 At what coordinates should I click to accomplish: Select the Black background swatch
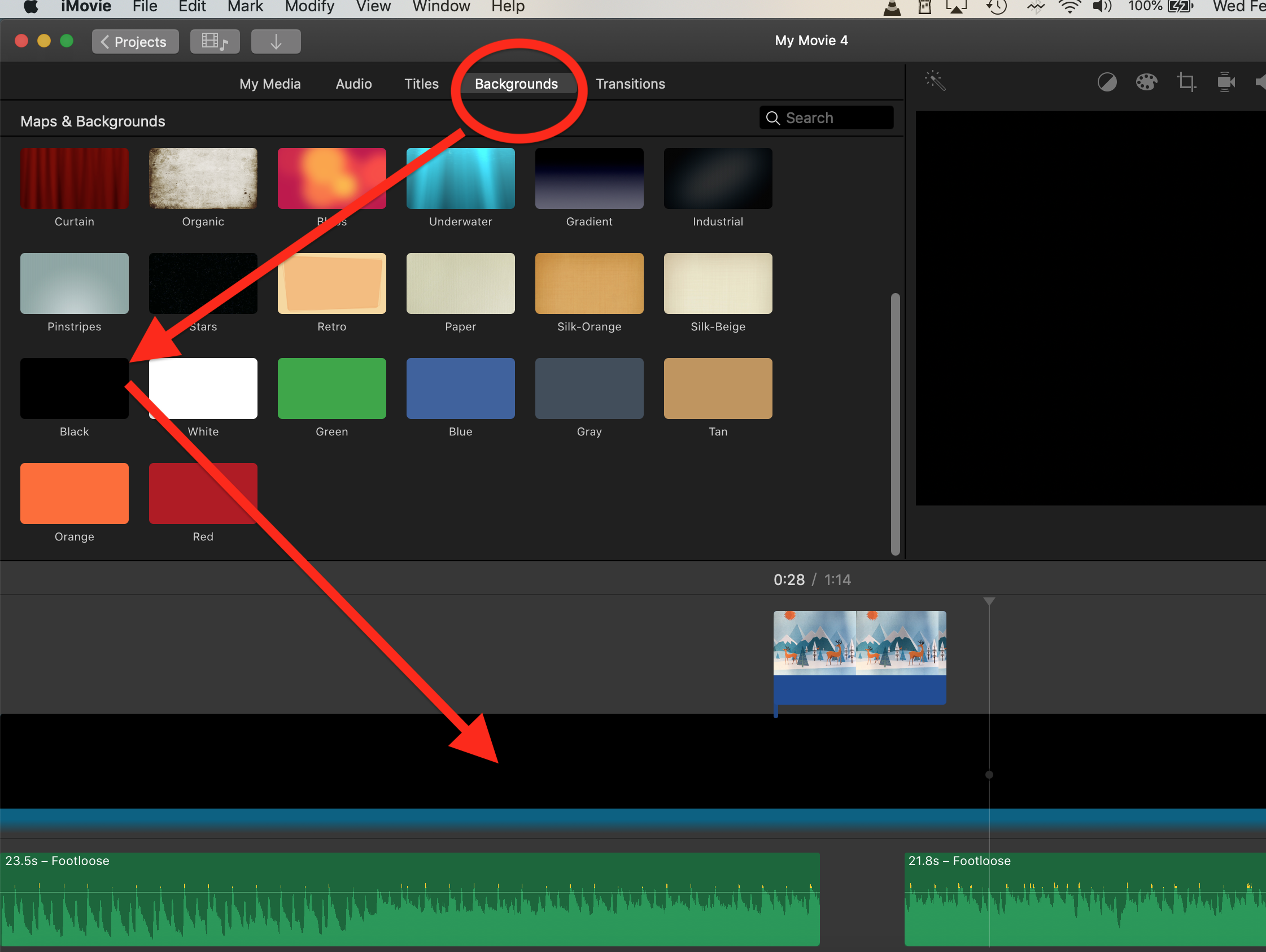(x=75, y=388)
